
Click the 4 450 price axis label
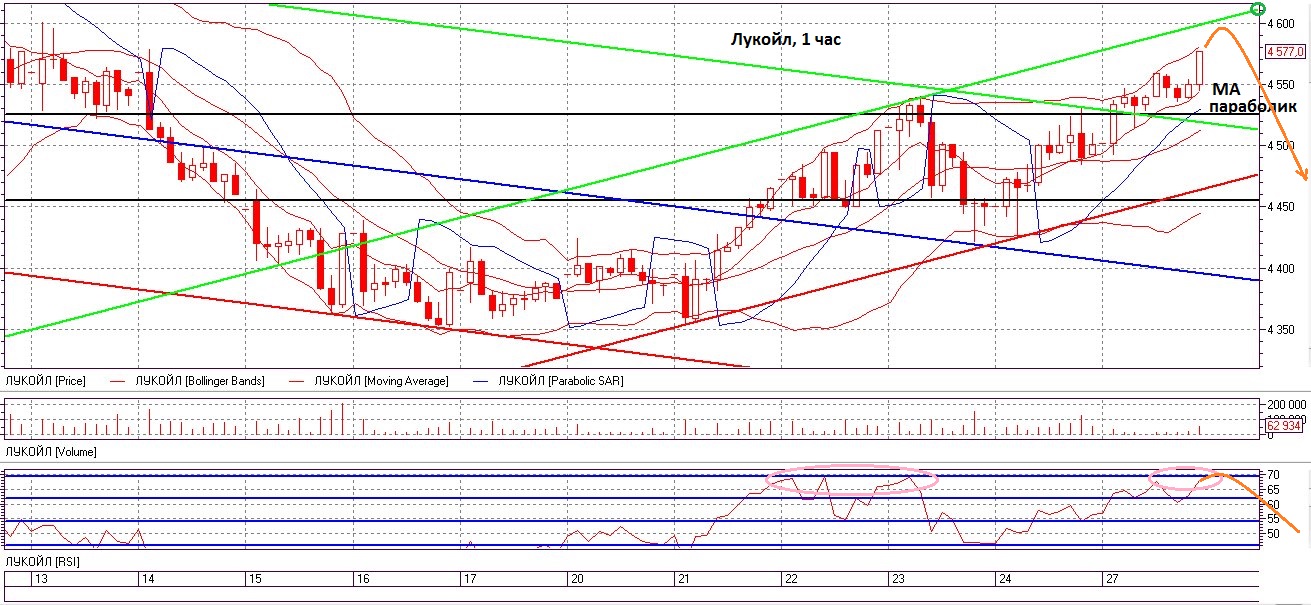[x=1283, y=206]
